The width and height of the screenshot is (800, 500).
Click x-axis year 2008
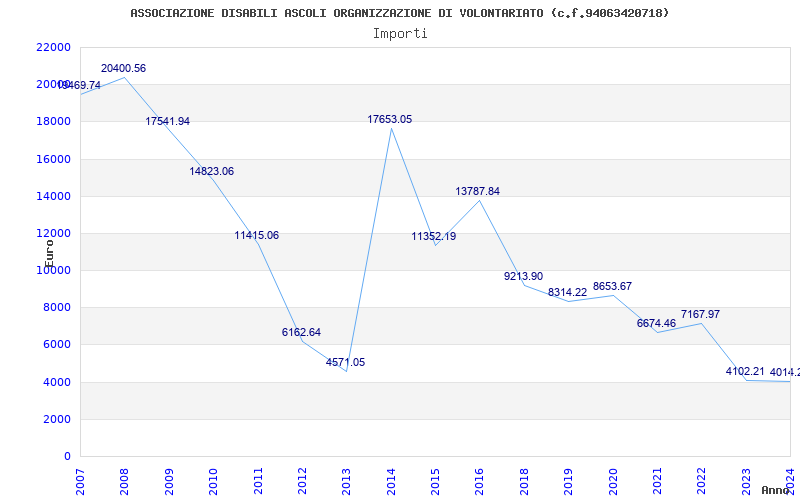pyautogui.click(x=124, y=481)
